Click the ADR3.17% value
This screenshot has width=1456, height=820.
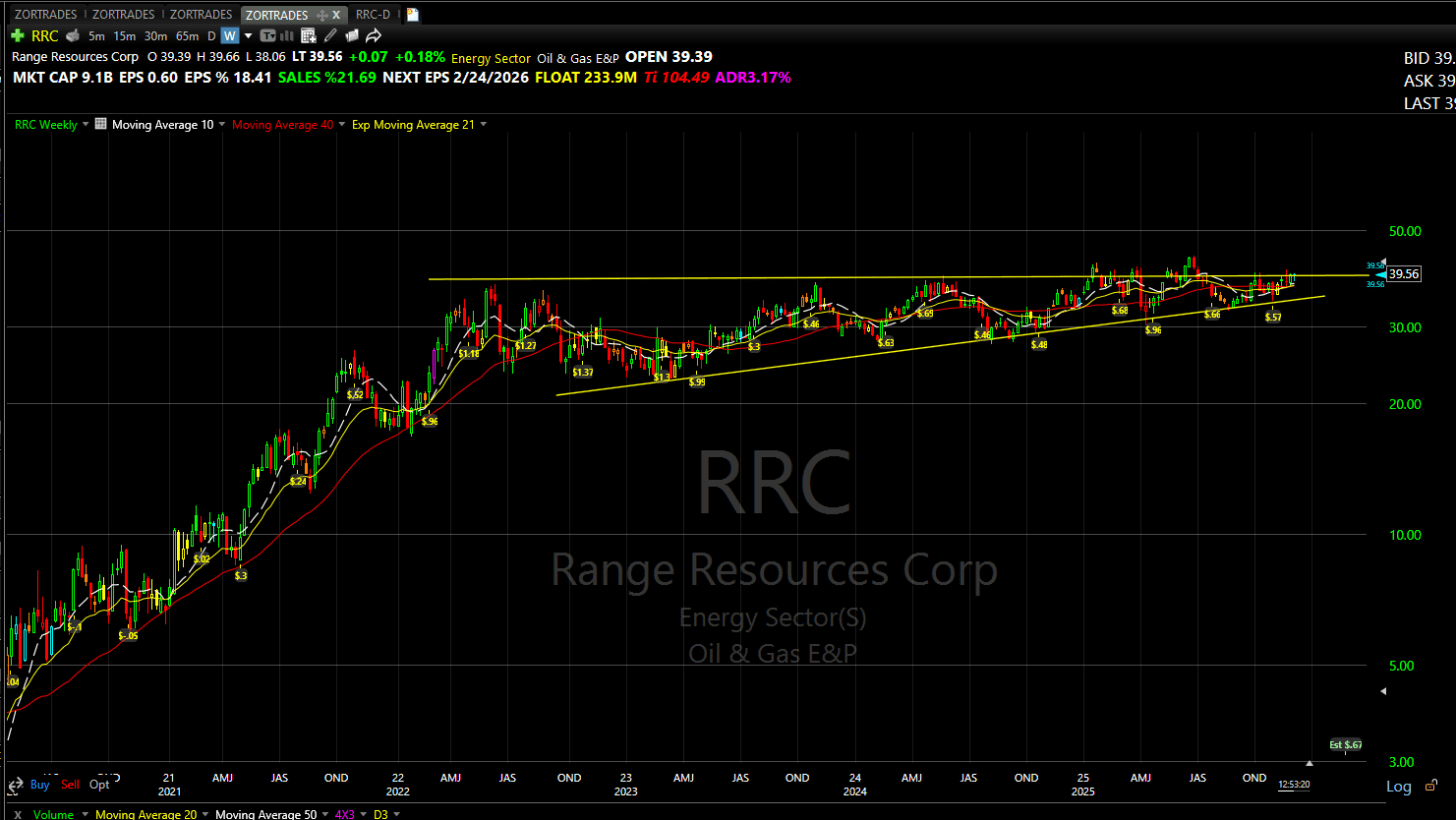(x=751, y=77)
